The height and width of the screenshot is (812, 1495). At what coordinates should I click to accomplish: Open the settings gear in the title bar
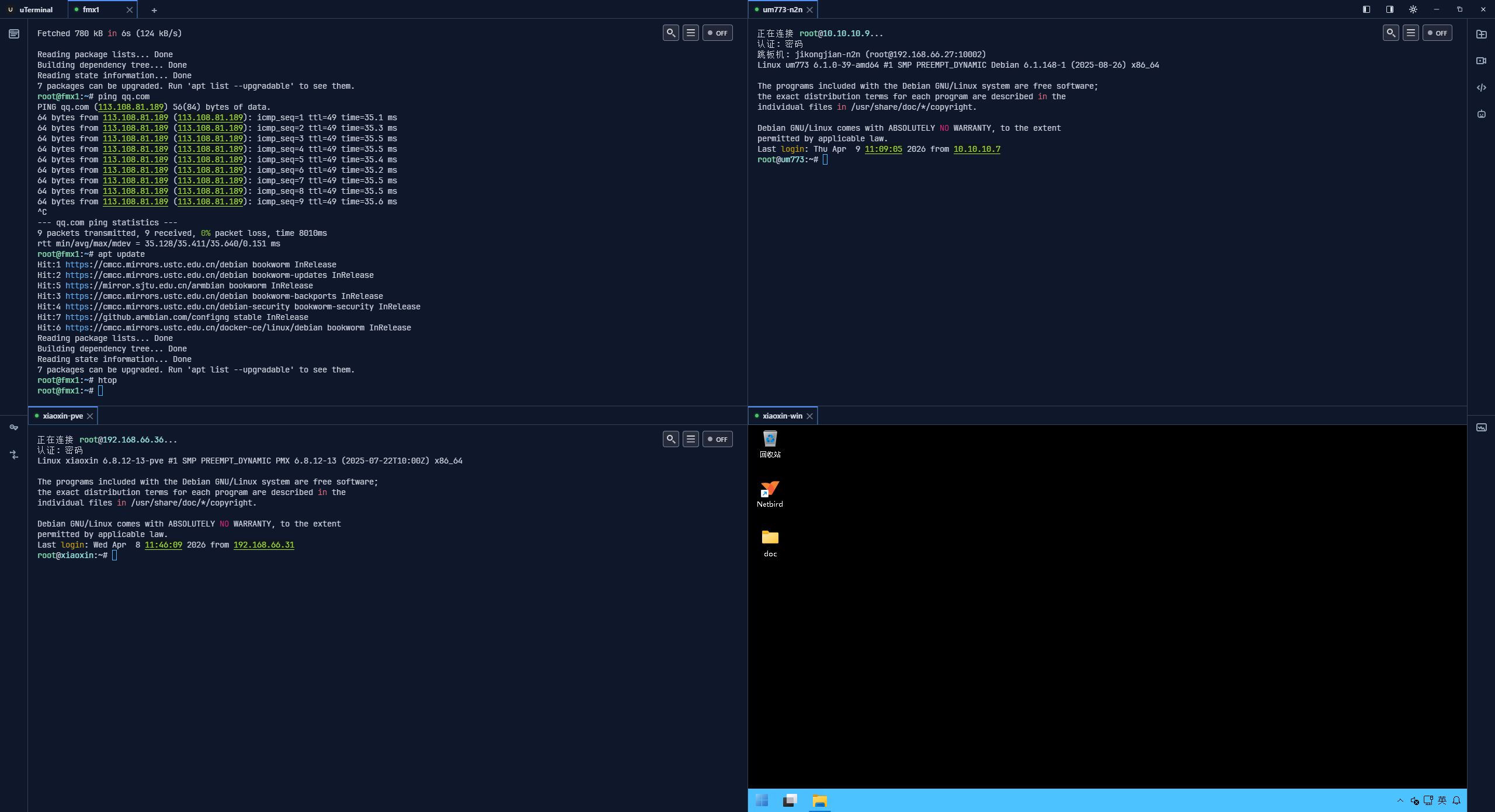pos(1413,9)
